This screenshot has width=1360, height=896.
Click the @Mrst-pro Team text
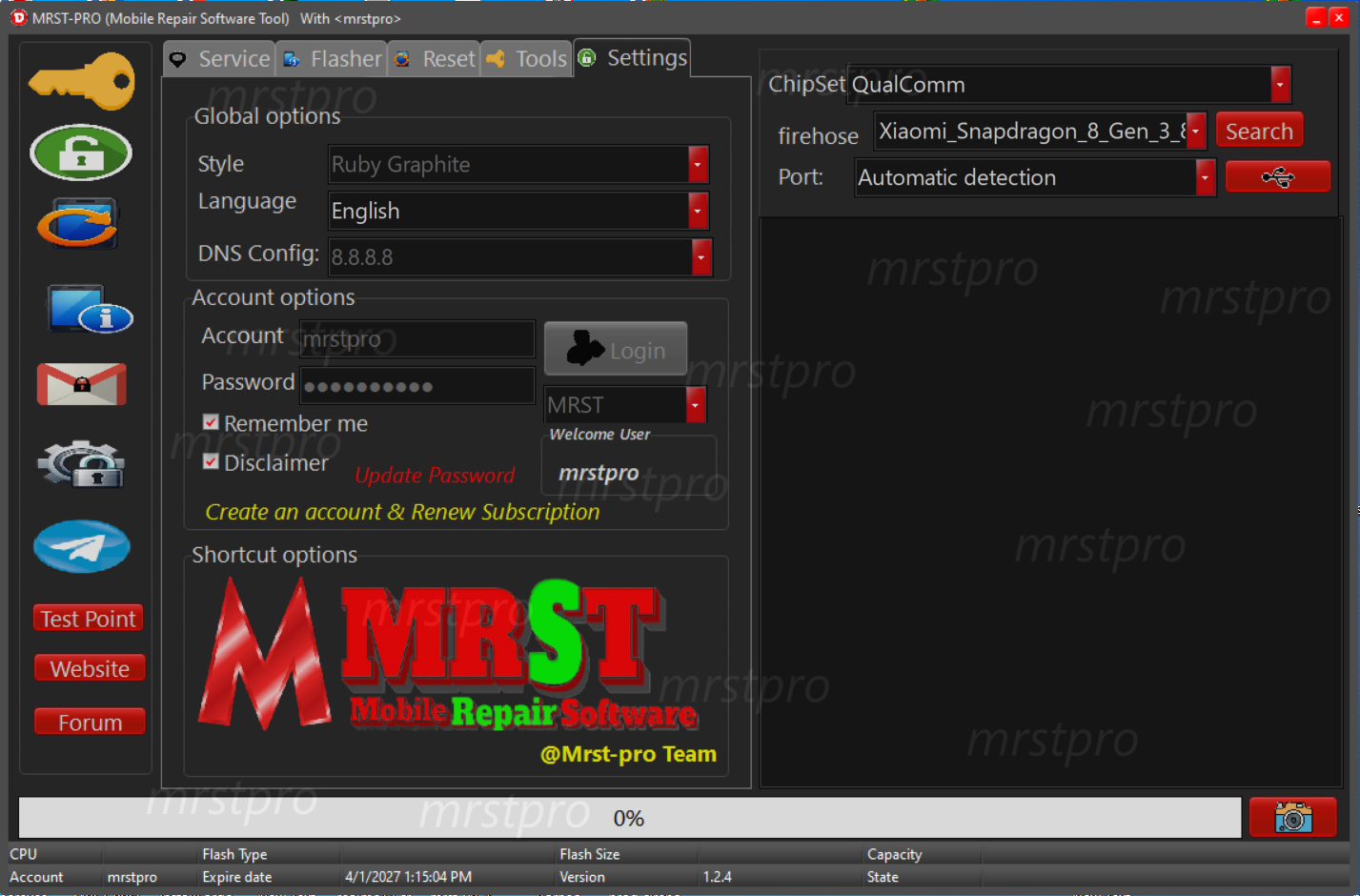tap(628, 754)
